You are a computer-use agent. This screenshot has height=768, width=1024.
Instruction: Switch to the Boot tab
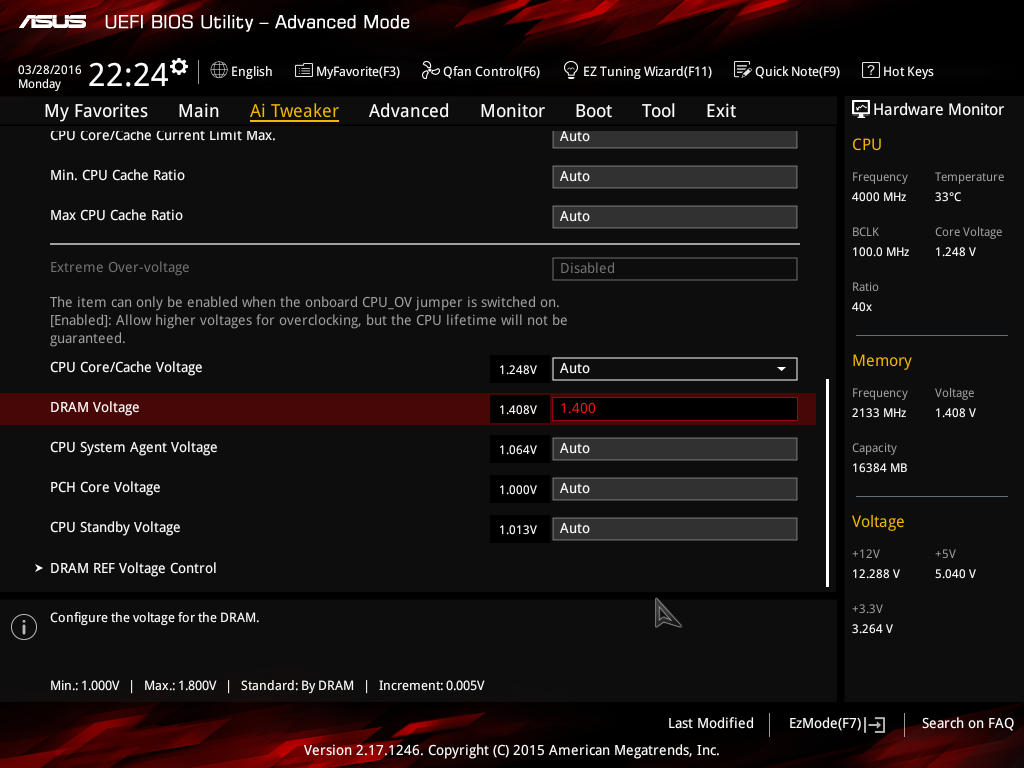tap(593, 111)
